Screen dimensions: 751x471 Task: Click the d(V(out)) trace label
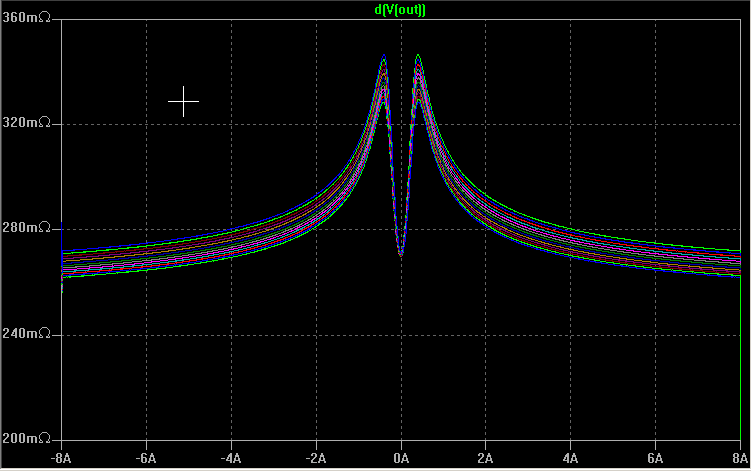(400, 10)
